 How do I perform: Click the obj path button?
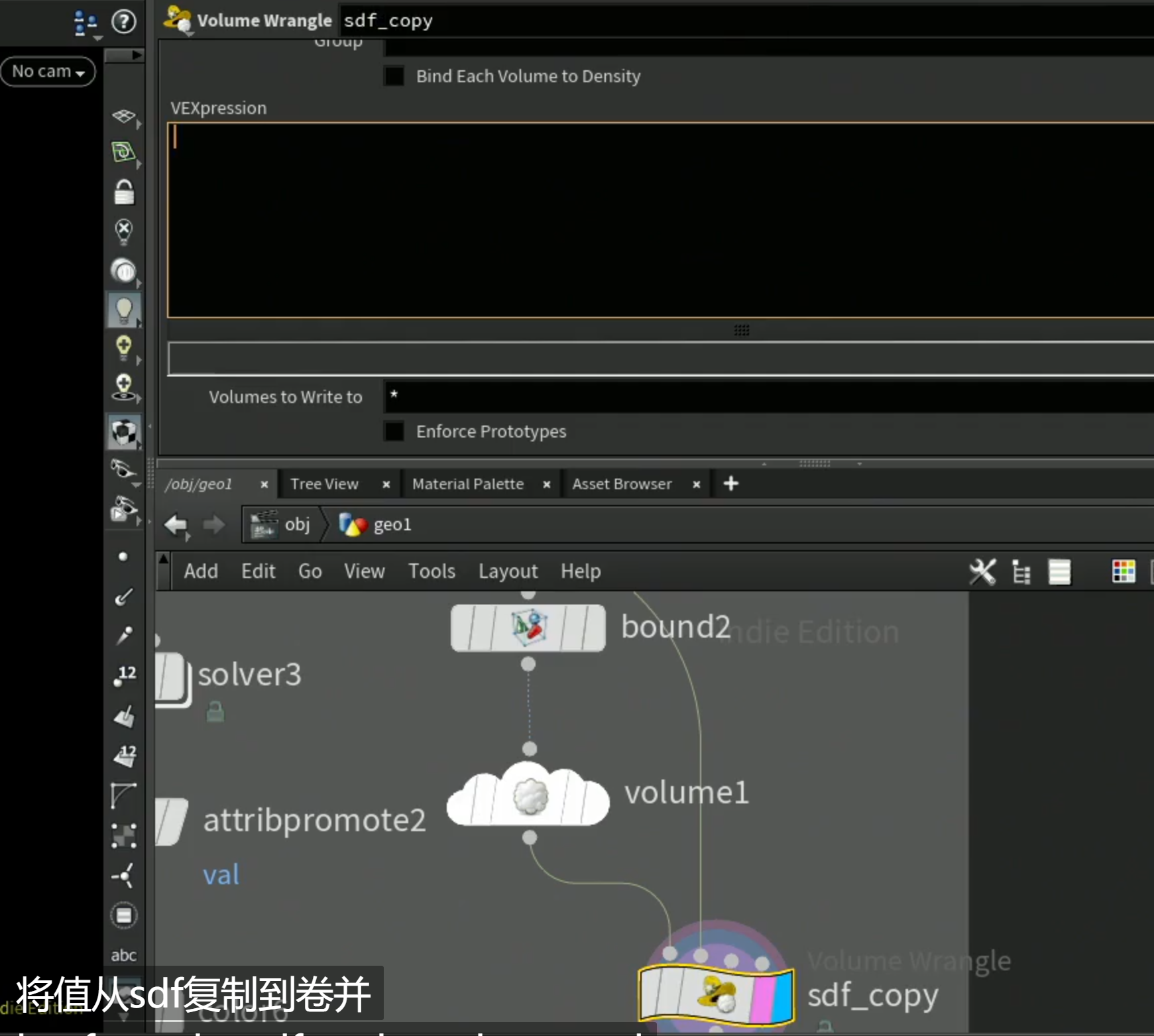(281, 524)
